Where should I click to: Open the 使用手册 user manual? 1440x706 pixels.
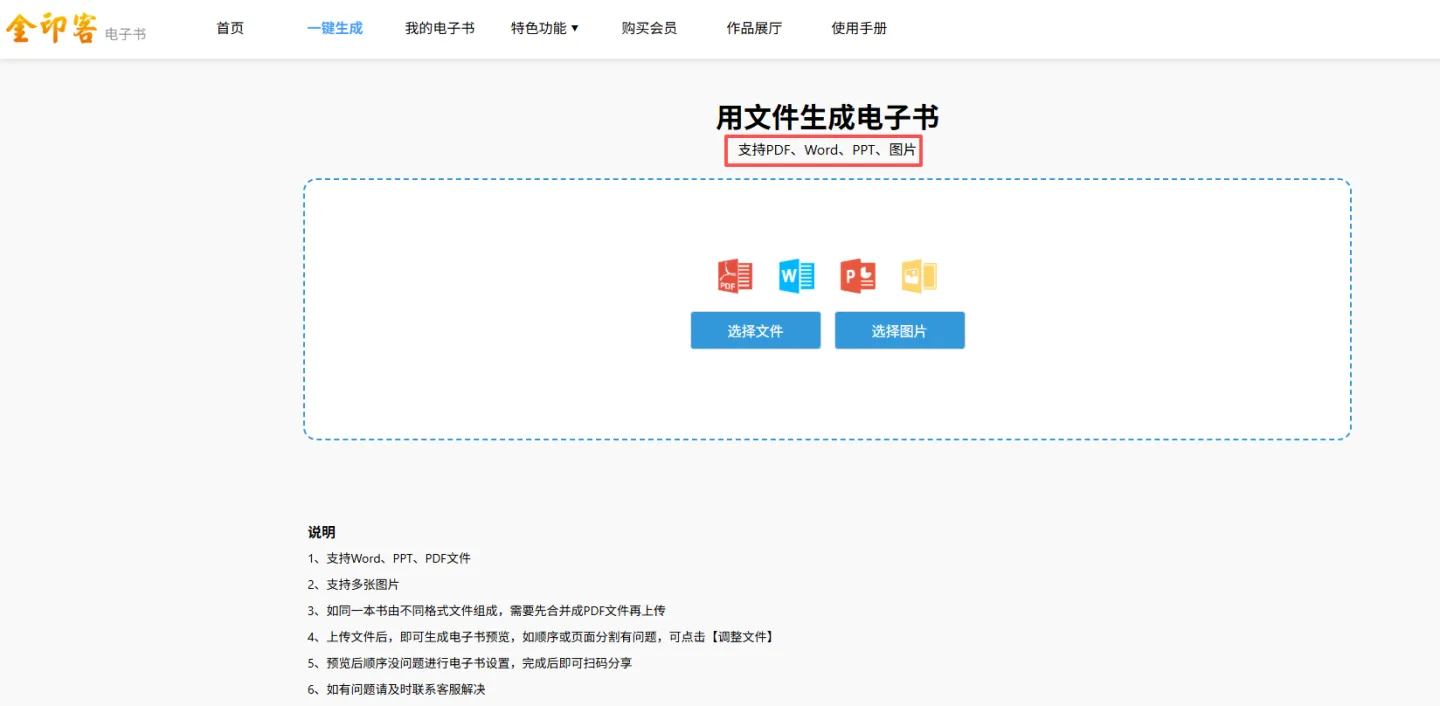click(859, 28)
